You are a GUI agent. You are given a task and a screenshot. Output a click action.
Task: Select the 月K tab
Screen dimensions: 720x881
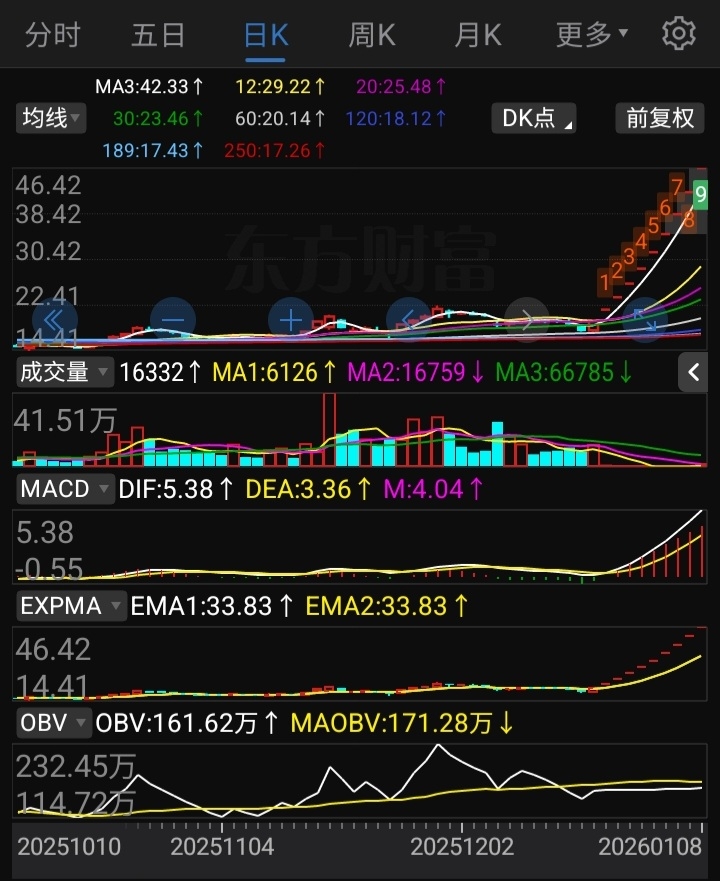477,35
